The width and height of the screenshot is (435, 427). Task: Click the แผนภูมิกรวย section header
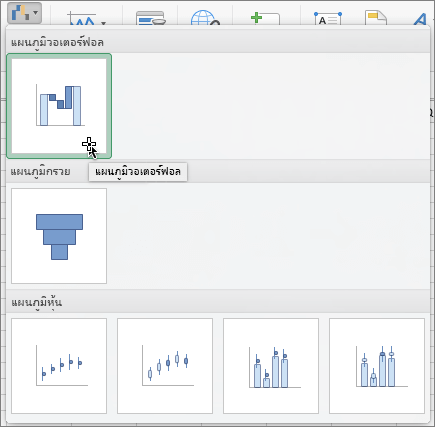click(40, 172)
